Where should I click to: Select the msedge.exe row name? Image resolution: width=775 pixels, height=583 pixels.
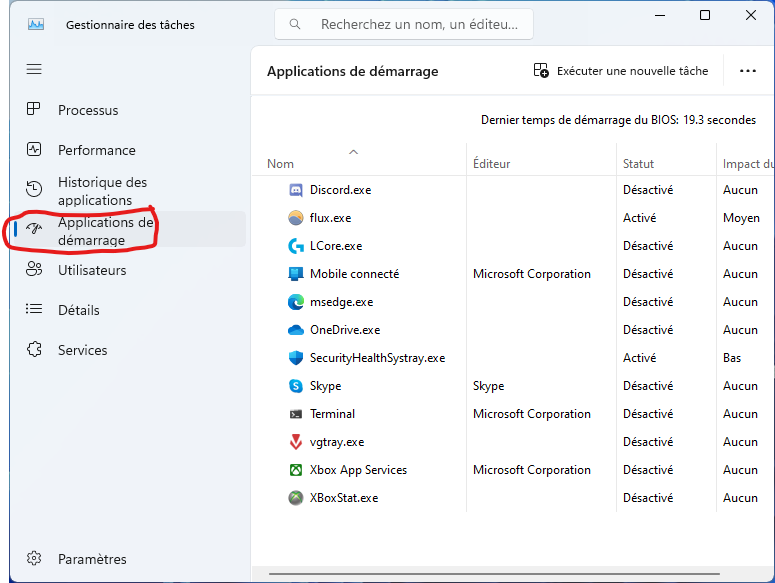pyautogui.click(x=342, y=302)
